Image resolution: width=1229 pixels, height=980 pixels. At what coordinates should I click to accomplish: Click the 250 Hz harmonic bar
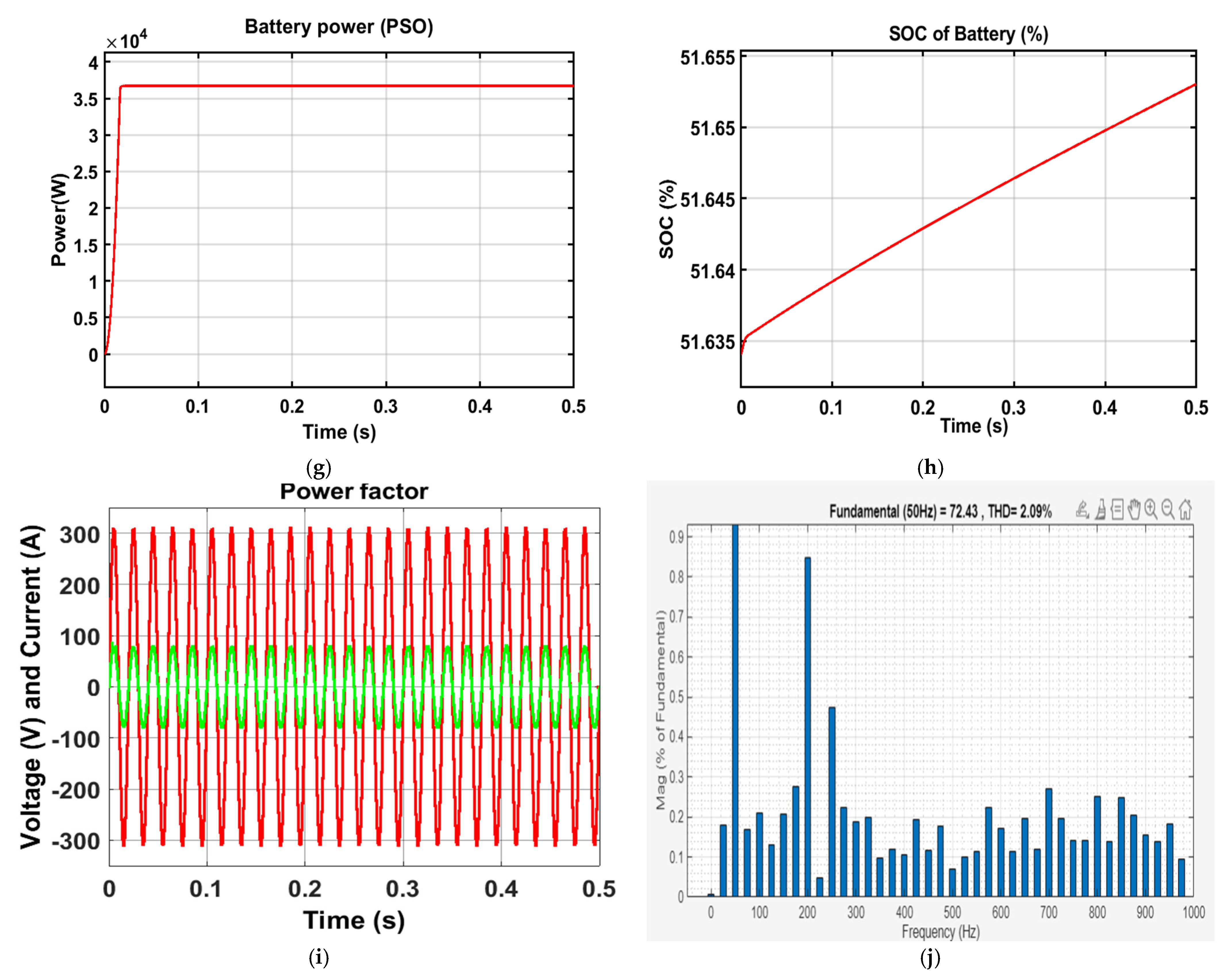point(832,801)
